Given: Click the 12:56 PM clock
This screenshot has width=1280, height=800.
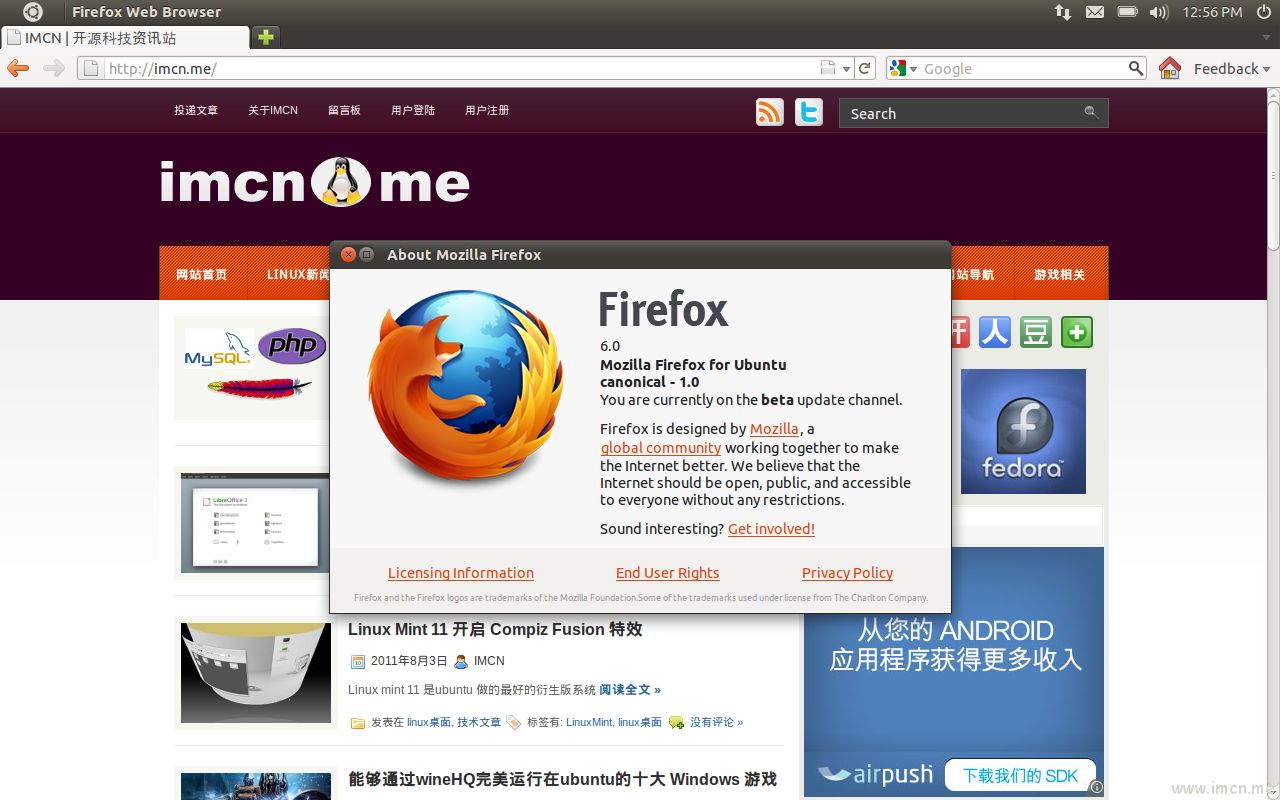Looking at the screenshot, I should (x=1212, y=12).
